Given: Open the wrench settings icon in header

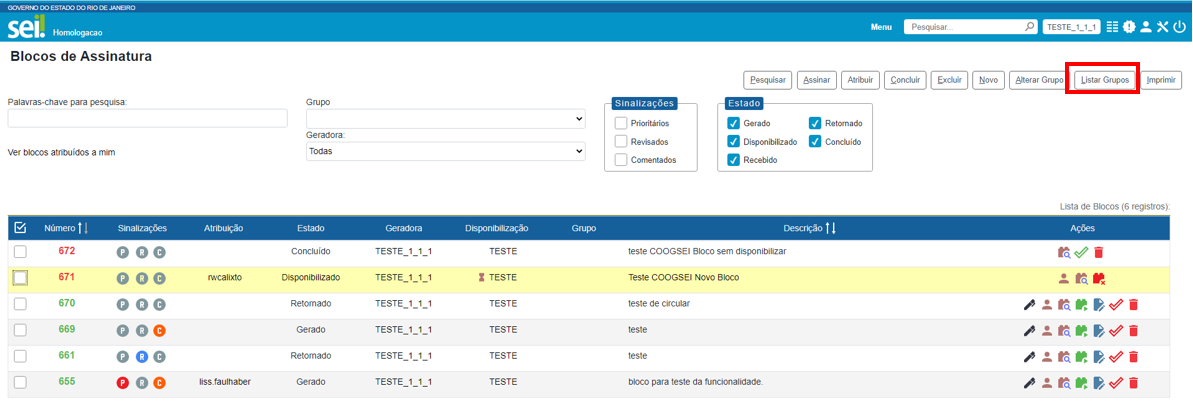Looking at the screenshot, I should (1163, 27).
